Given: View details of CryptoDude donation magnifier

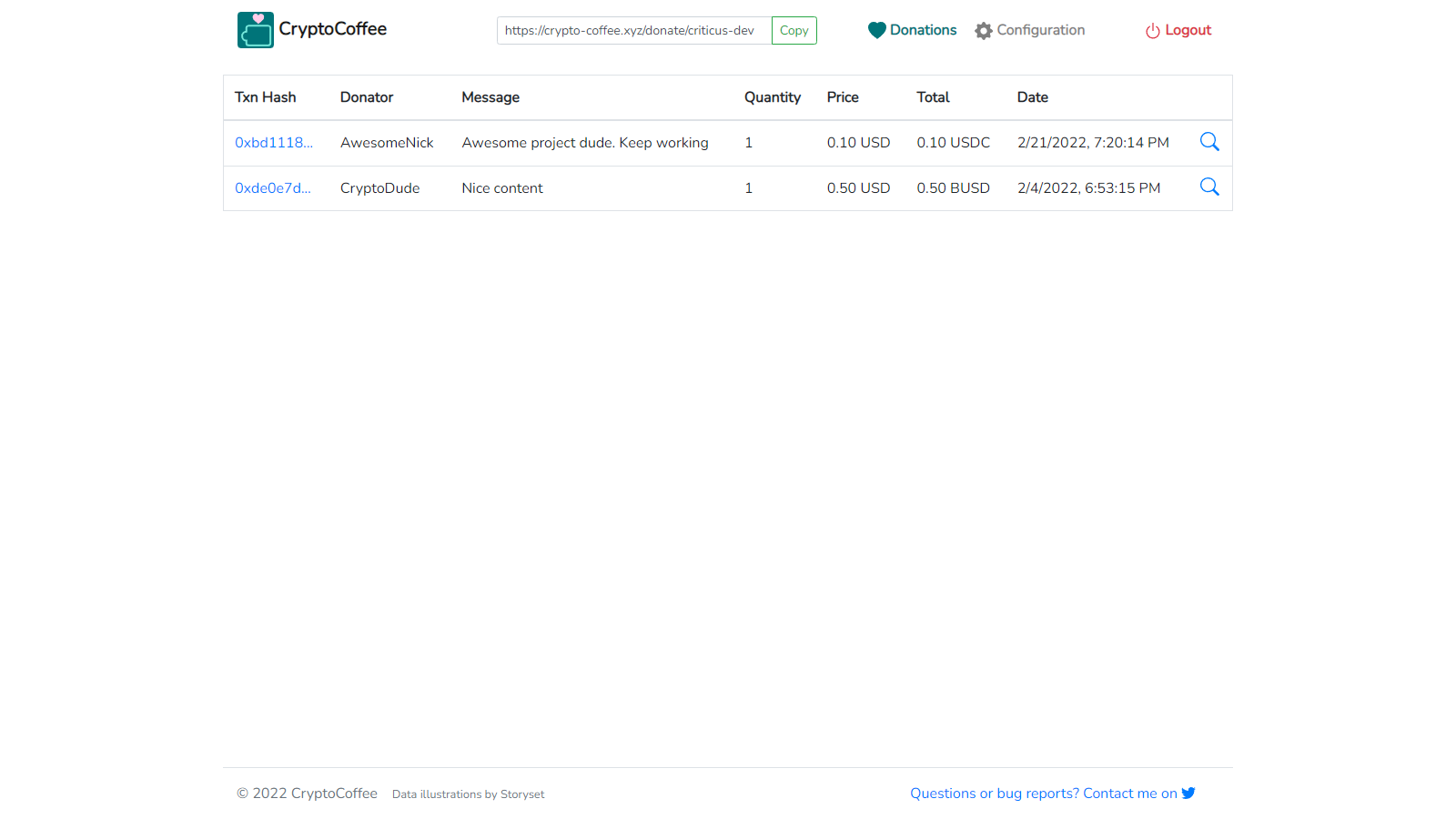Looking at the screenshot, I should click(x=1209, y=187).
